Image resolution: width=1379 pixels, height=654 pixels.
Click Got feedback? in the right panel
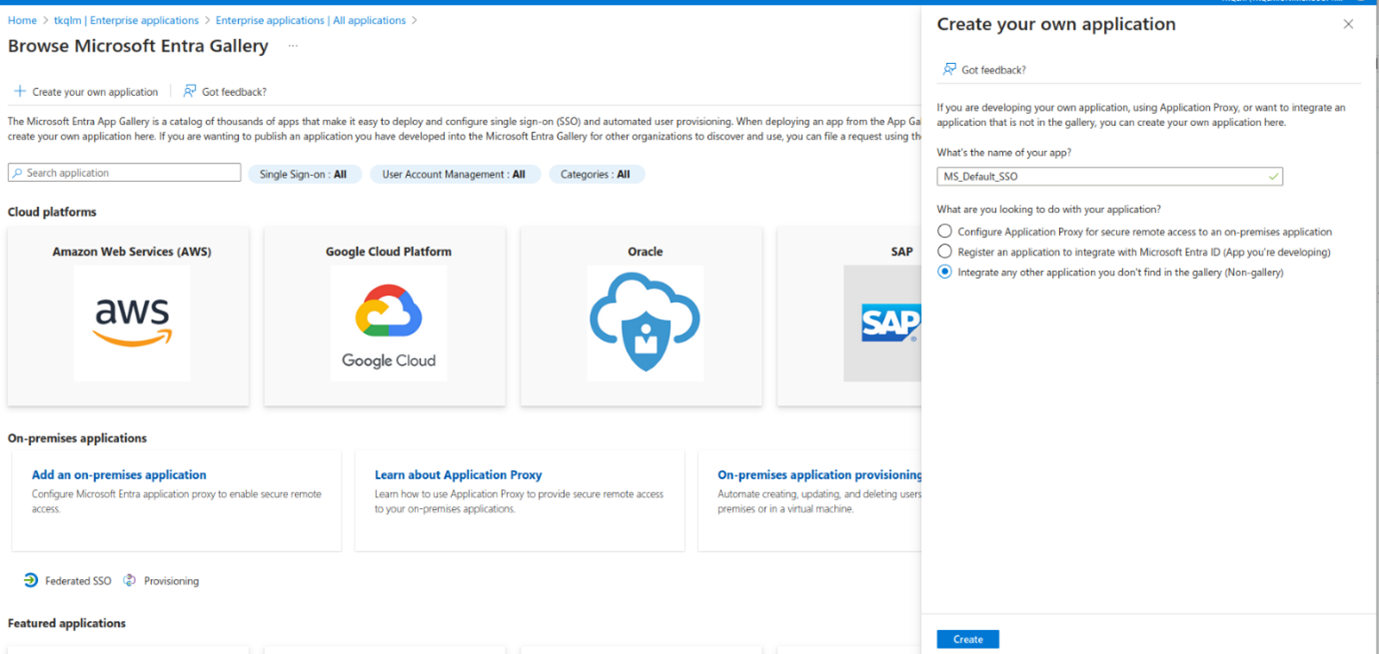[x=985, y=70]
